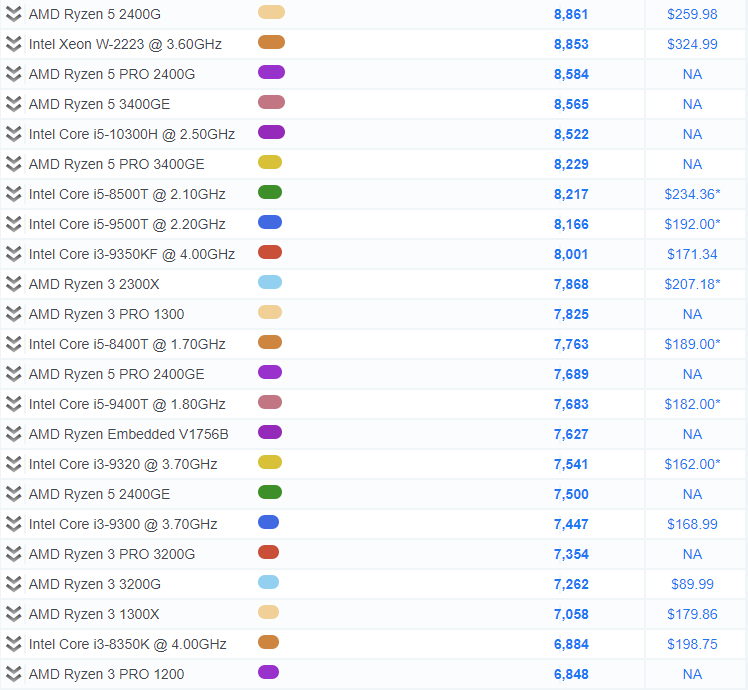Screen dimensions: 748x690
Task: Expand the AMD Ryzen Embedded V1756B row chevron
Action: pyautogui.click(x=13, y=434)
